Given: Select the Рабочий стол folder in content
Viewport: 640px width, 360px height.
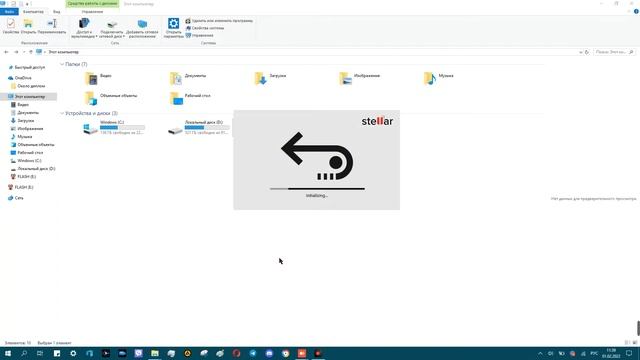Looking at the screenshot, I should coord(190,98).
